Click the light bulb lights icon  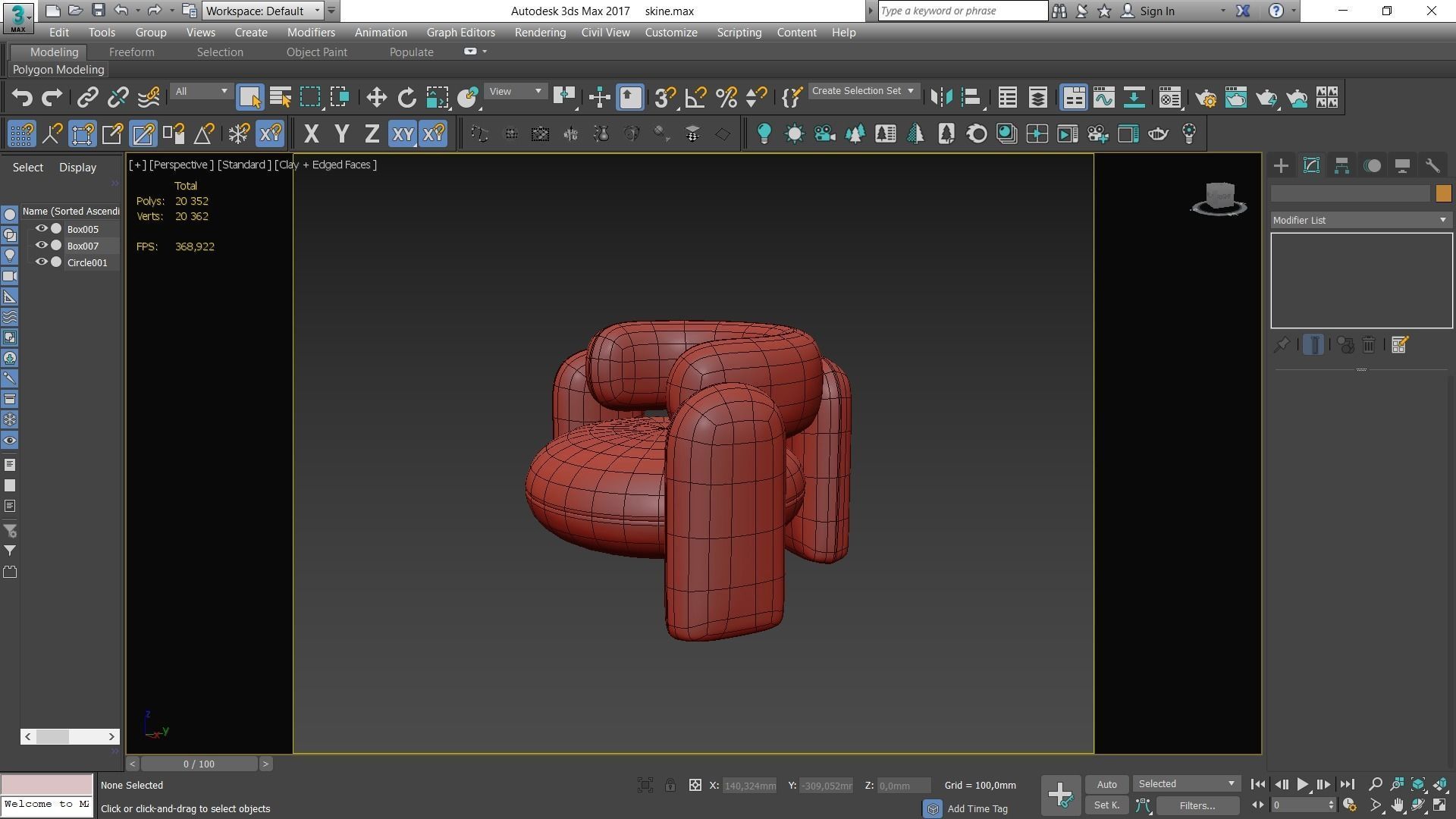[x=764, y=134]
